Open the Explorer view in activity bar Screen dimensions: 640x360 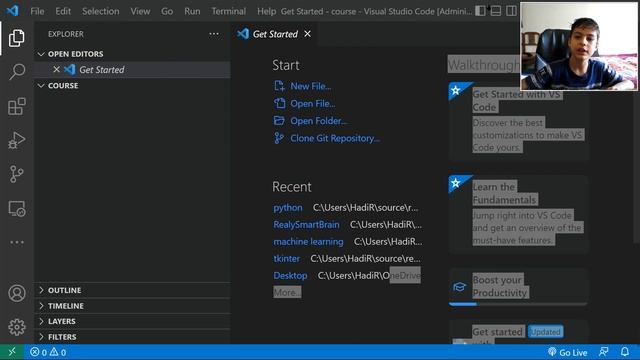[16, 38]
